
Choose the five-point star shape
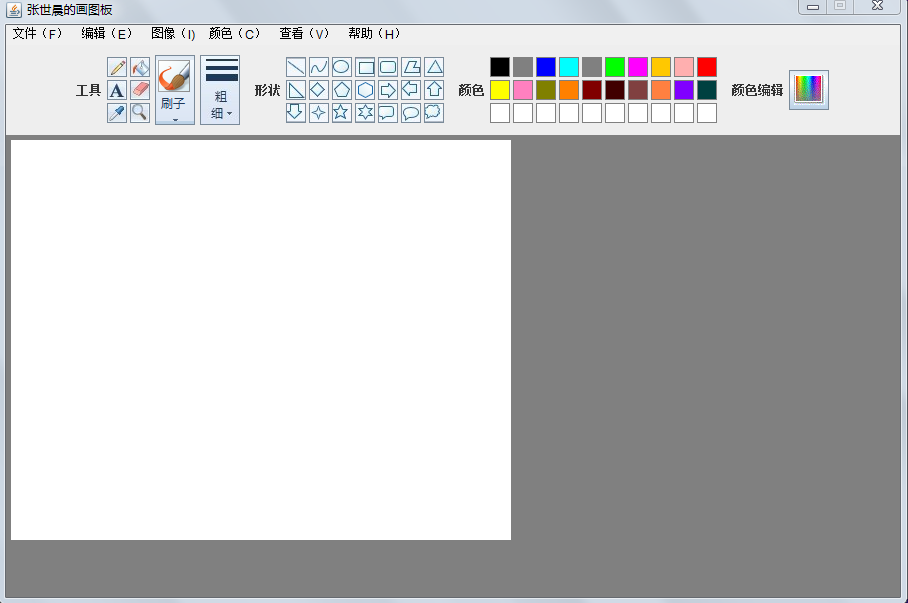coord(342,113)
